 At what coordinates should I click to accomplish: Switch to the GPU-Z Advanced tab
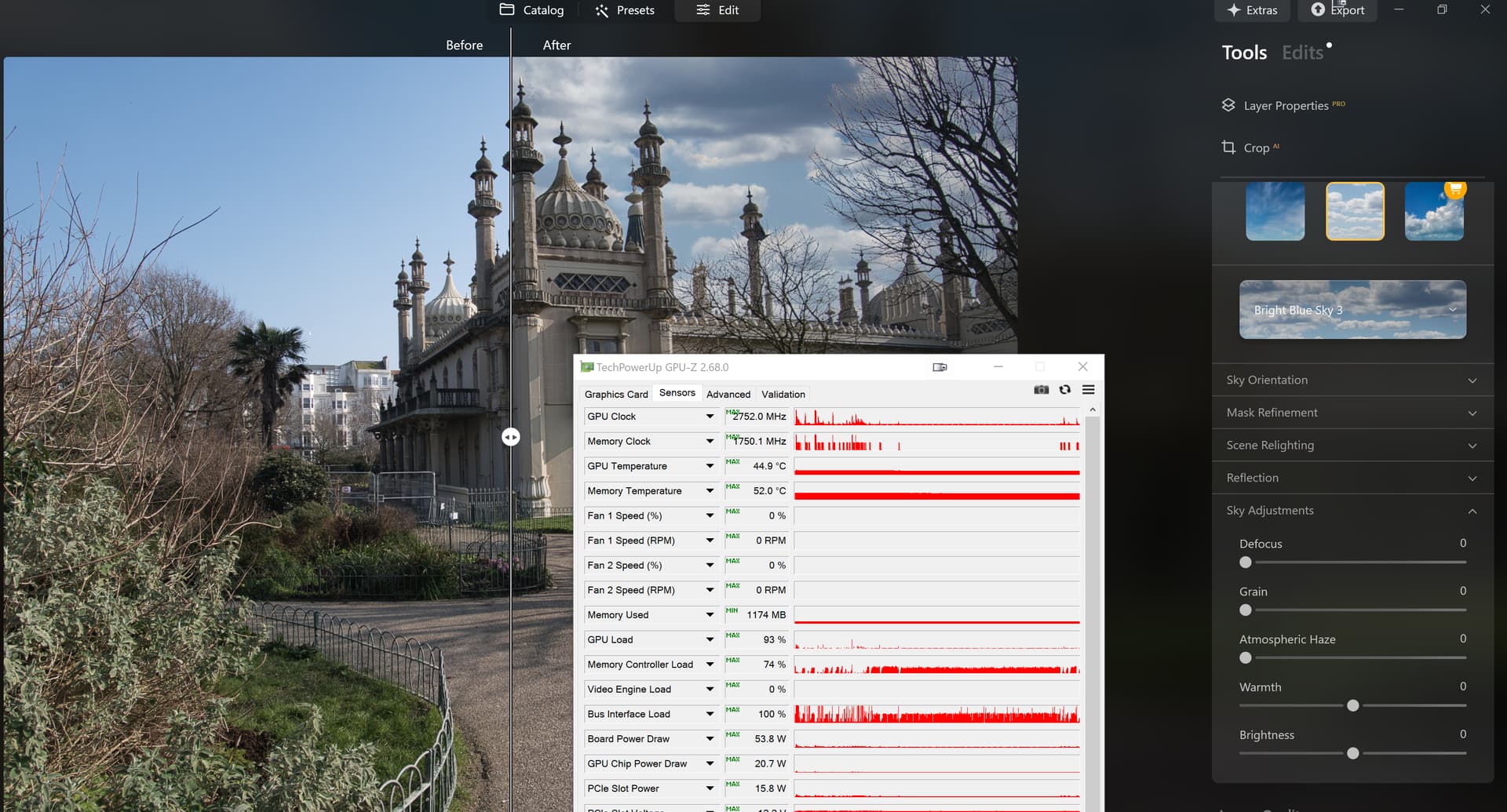click(x=728, y=395)
